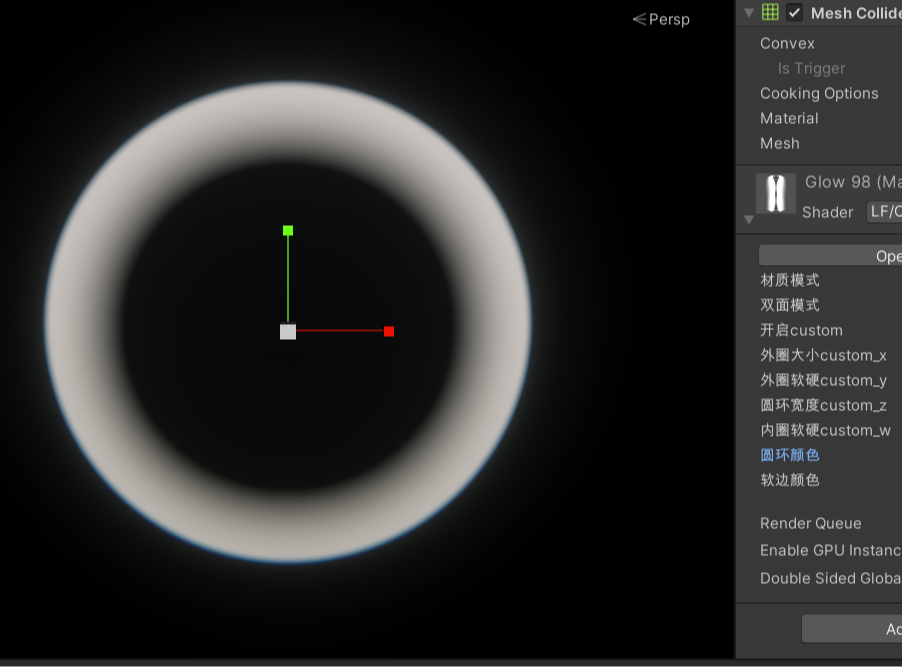The height and width of the screenshot is (667, 902).
Task: Click the 材质模式 property label
Action: [790, 280]
